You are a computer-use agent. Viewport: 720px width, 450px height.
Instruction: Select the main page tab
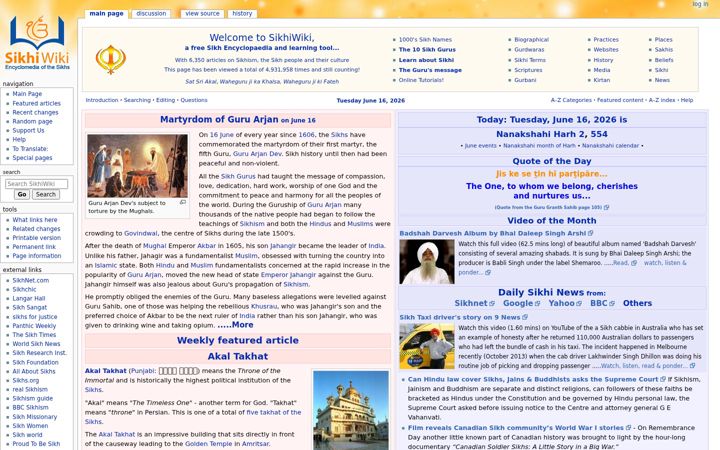point(106,14)
